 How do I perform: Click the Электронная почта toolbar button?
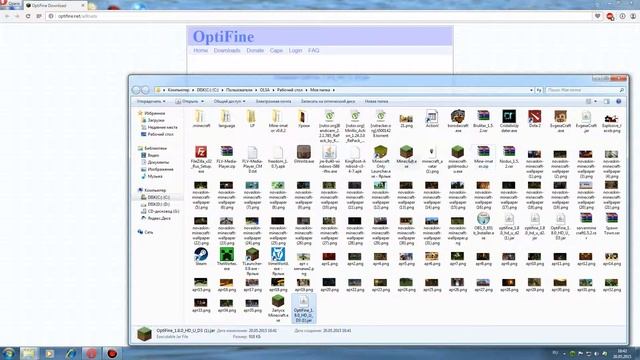273,101
